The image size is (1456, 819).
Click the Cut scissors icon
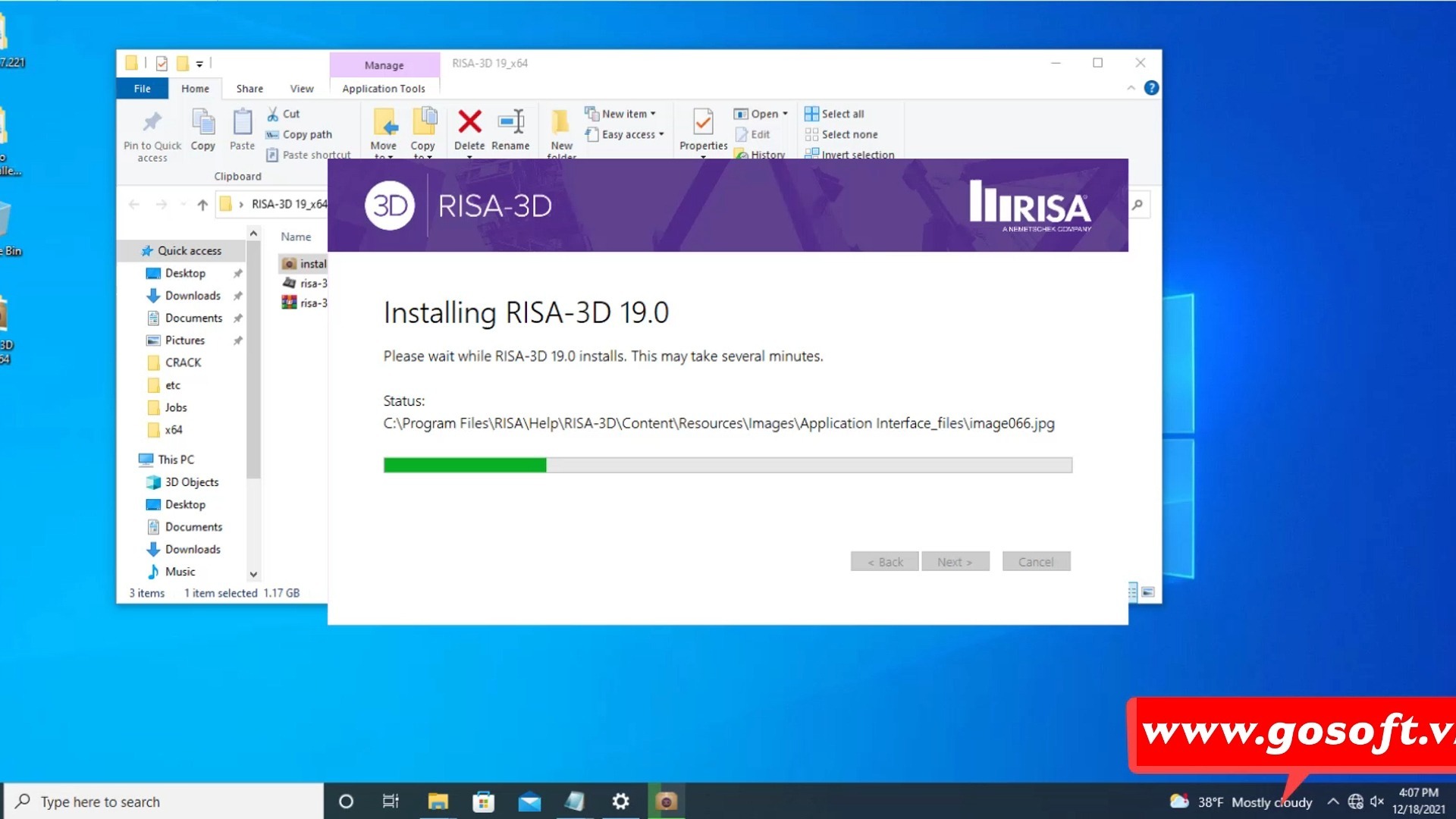[x=272, y=114]
